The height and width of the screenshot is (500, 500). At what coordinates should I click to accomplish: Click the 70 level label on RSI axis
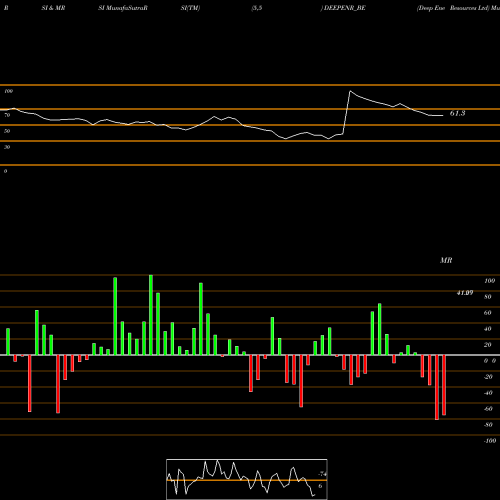click(x=7, y=115)
